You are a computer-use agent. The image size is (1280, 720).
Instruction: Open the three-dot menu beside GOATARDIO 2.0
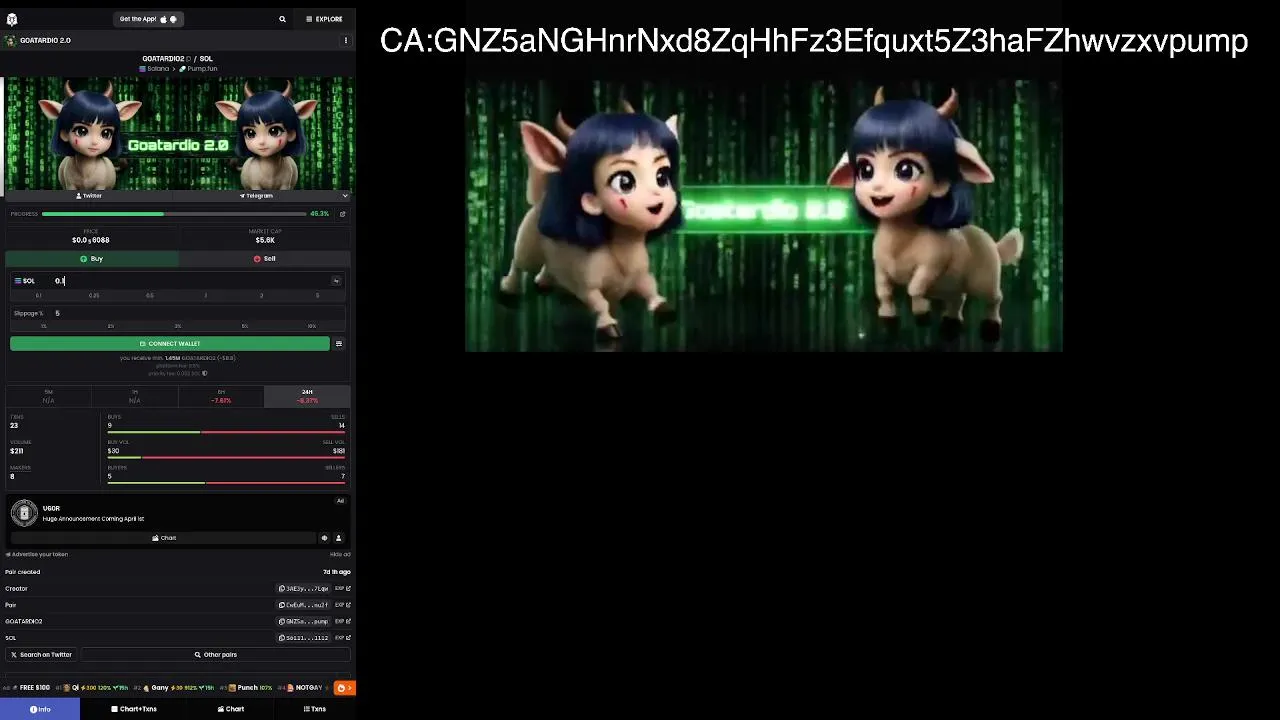[346, 41]
